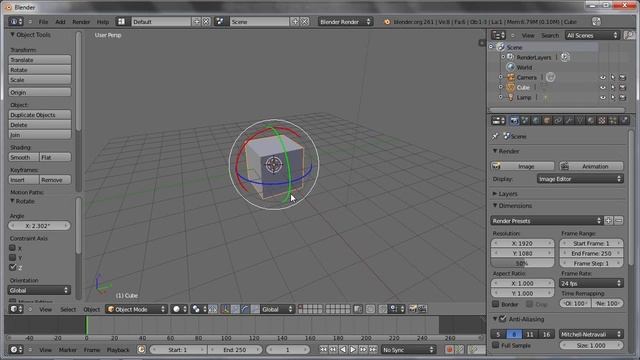Viewport: 640px width, 360px height.
Task: Adjust the 50% resolution percentage slider
Action: pos(522,263)
